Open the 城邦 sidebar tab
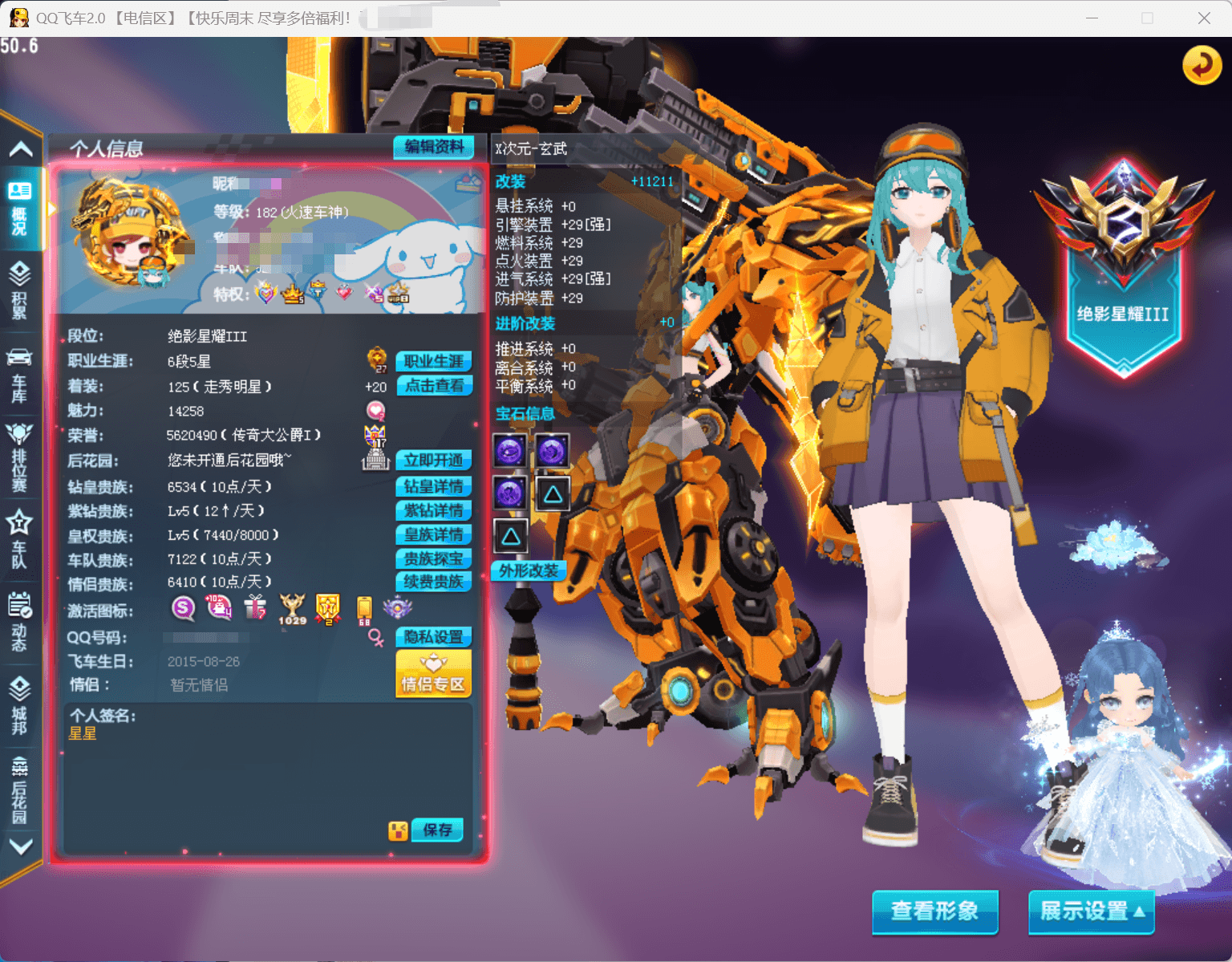The width and height of the screenshot is (1232, 962). (x=19, y=705)
